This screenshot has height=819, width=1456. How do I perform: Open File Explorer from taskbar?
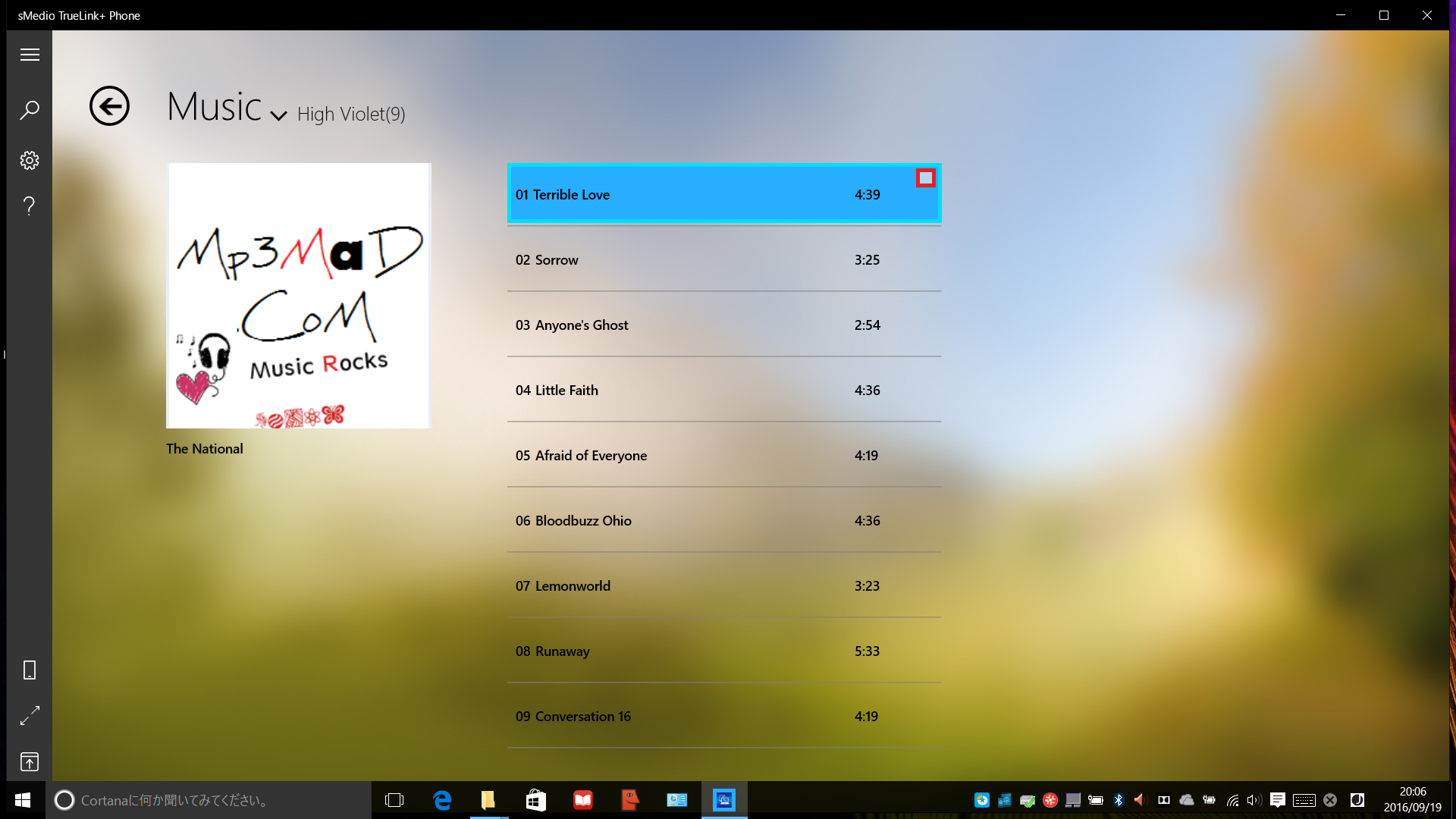pyautogui.click(x=488, y=800)
